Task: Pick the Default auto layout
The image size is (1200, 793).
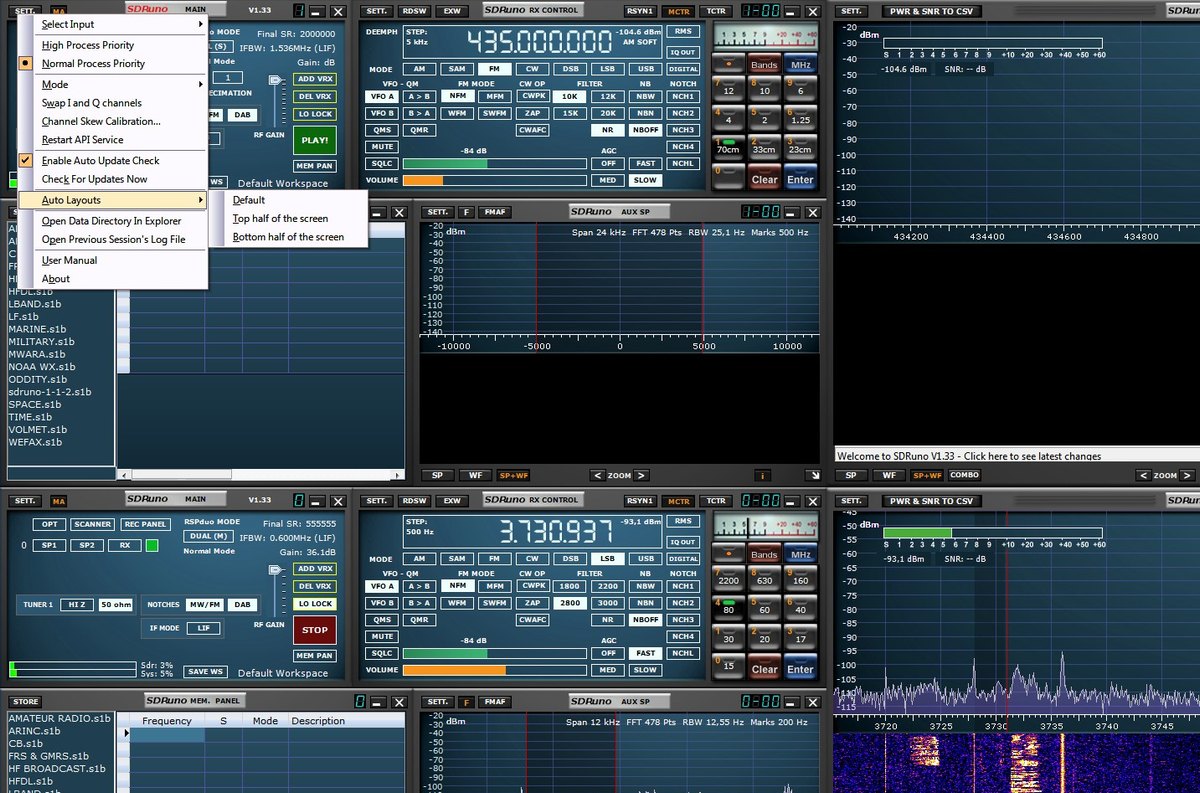Action: [x=249, y=200]
